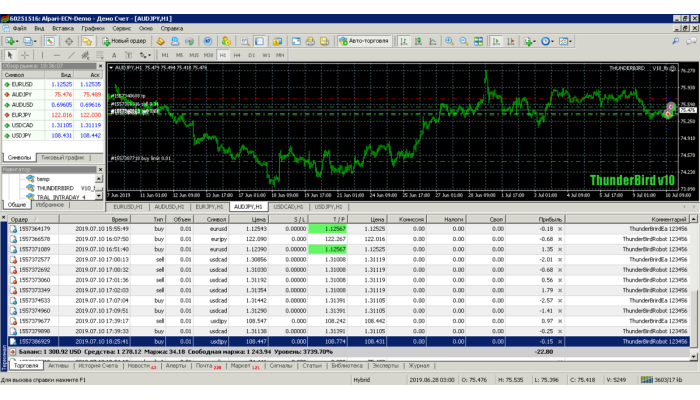
Task: Zoom in on the chart
Action: (x=447, y=41)
